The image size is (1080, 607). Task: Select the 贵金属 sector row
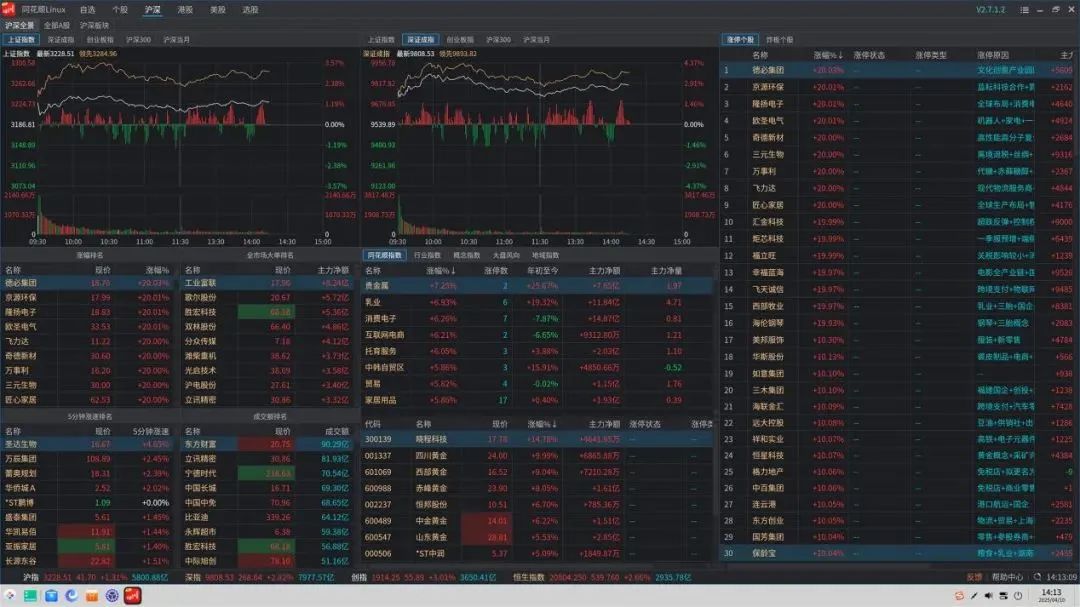point(537,286)
